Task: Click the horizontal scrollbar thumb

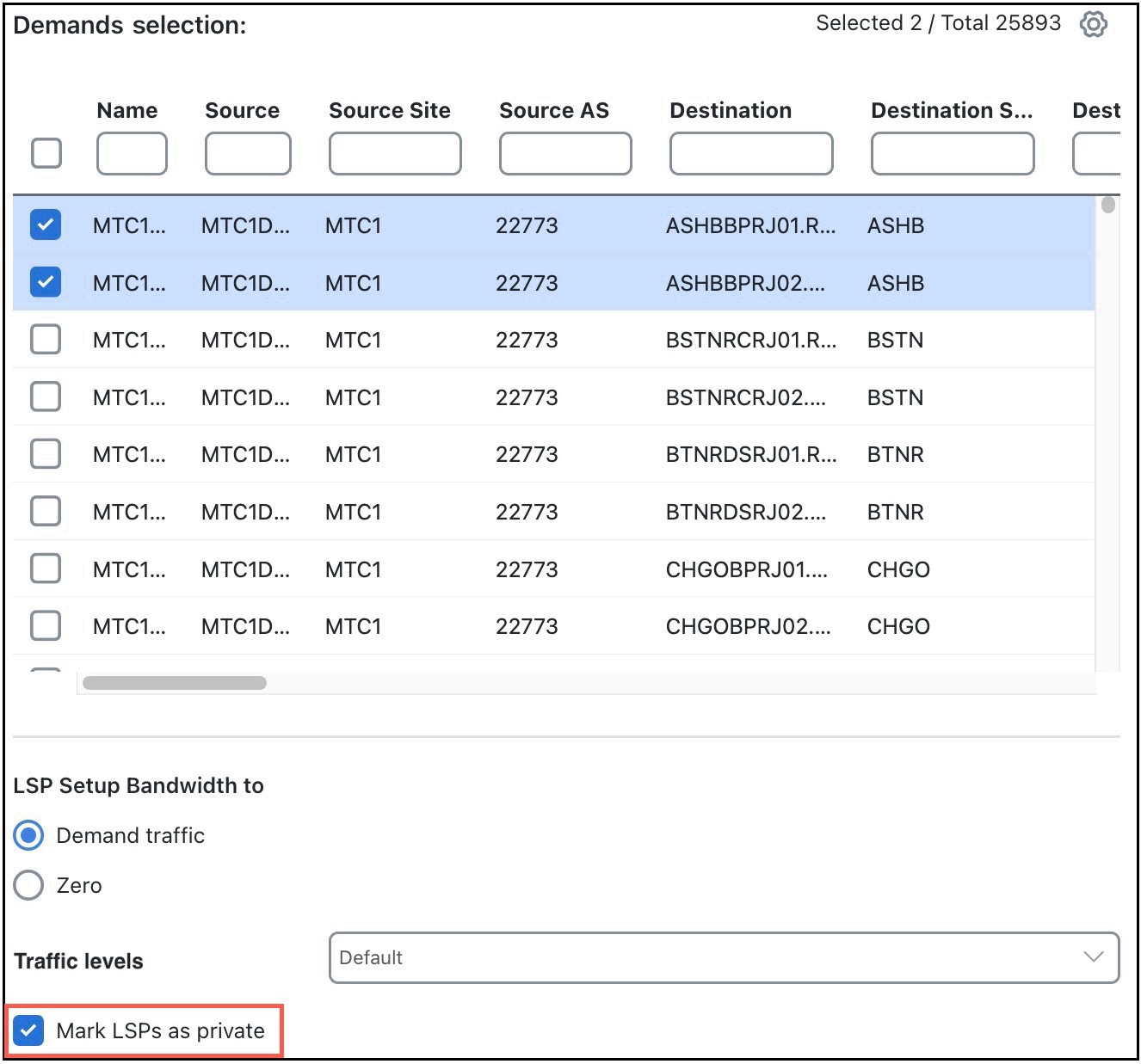Action: pos(175,683)
